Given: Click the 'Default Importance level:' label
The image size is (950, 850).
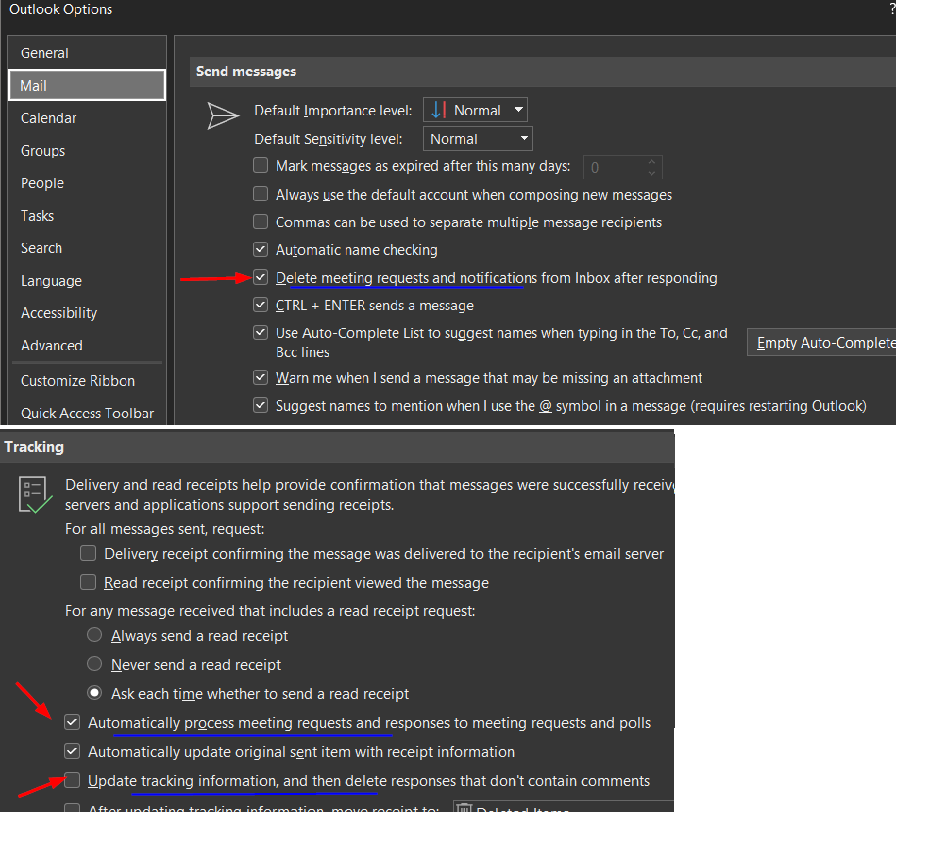Looking at the screenshot, I should point(333,111).
